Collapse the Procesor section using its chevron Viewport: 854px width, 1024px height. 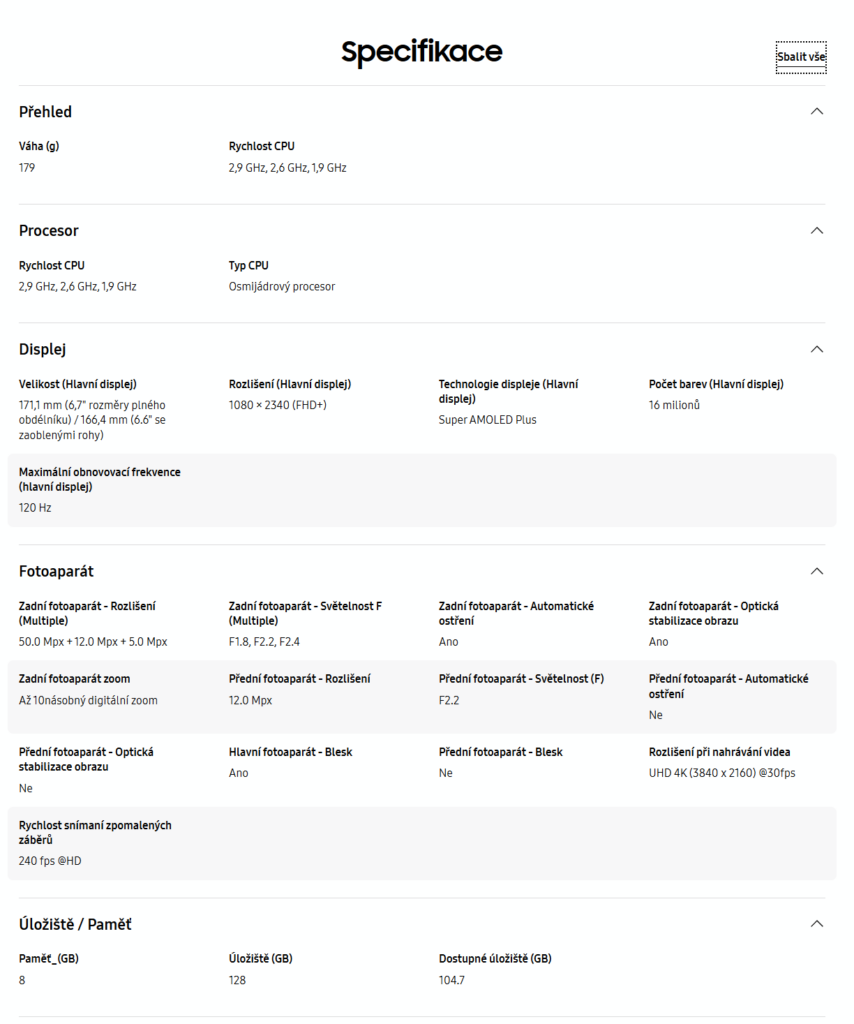point(817,230)
